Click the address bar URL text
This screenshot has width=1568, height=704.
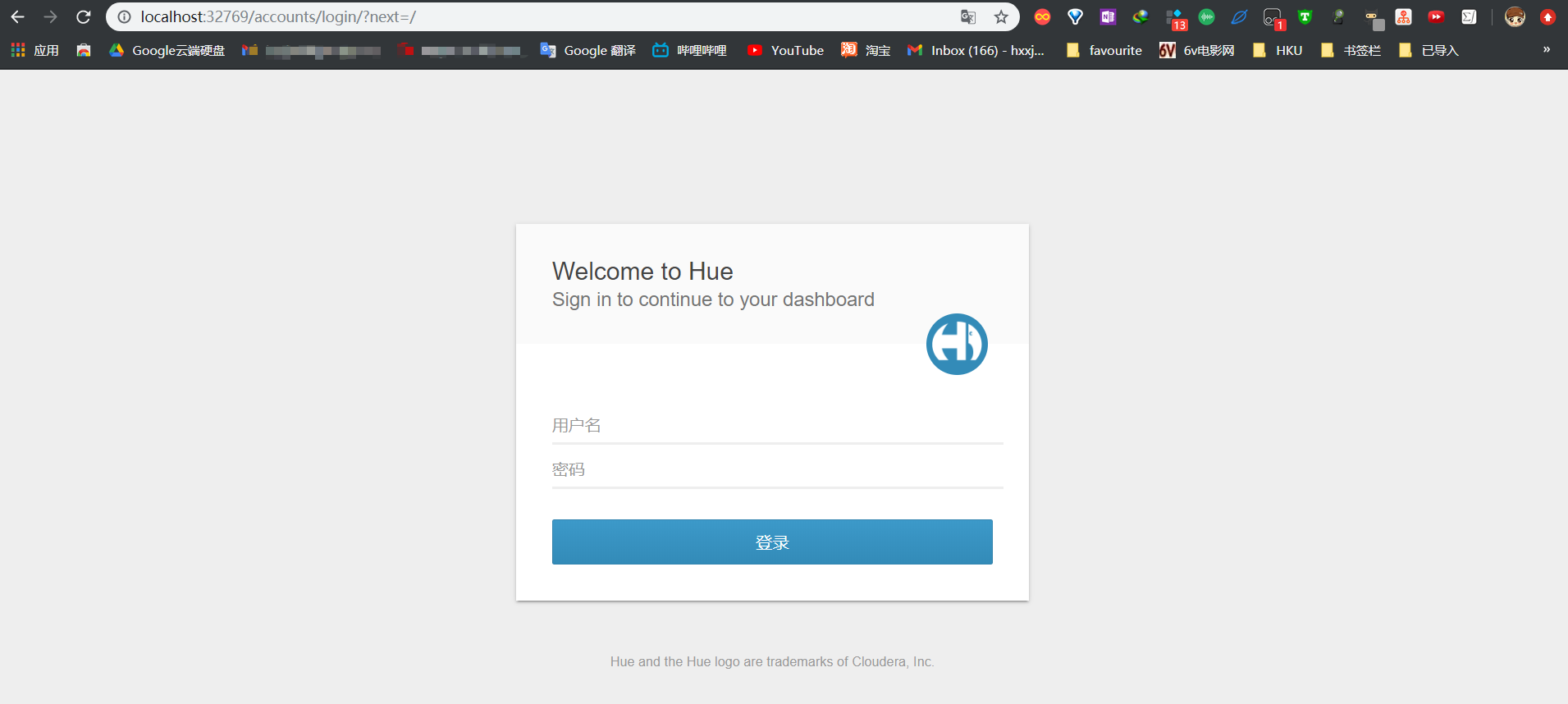point(278,16)
